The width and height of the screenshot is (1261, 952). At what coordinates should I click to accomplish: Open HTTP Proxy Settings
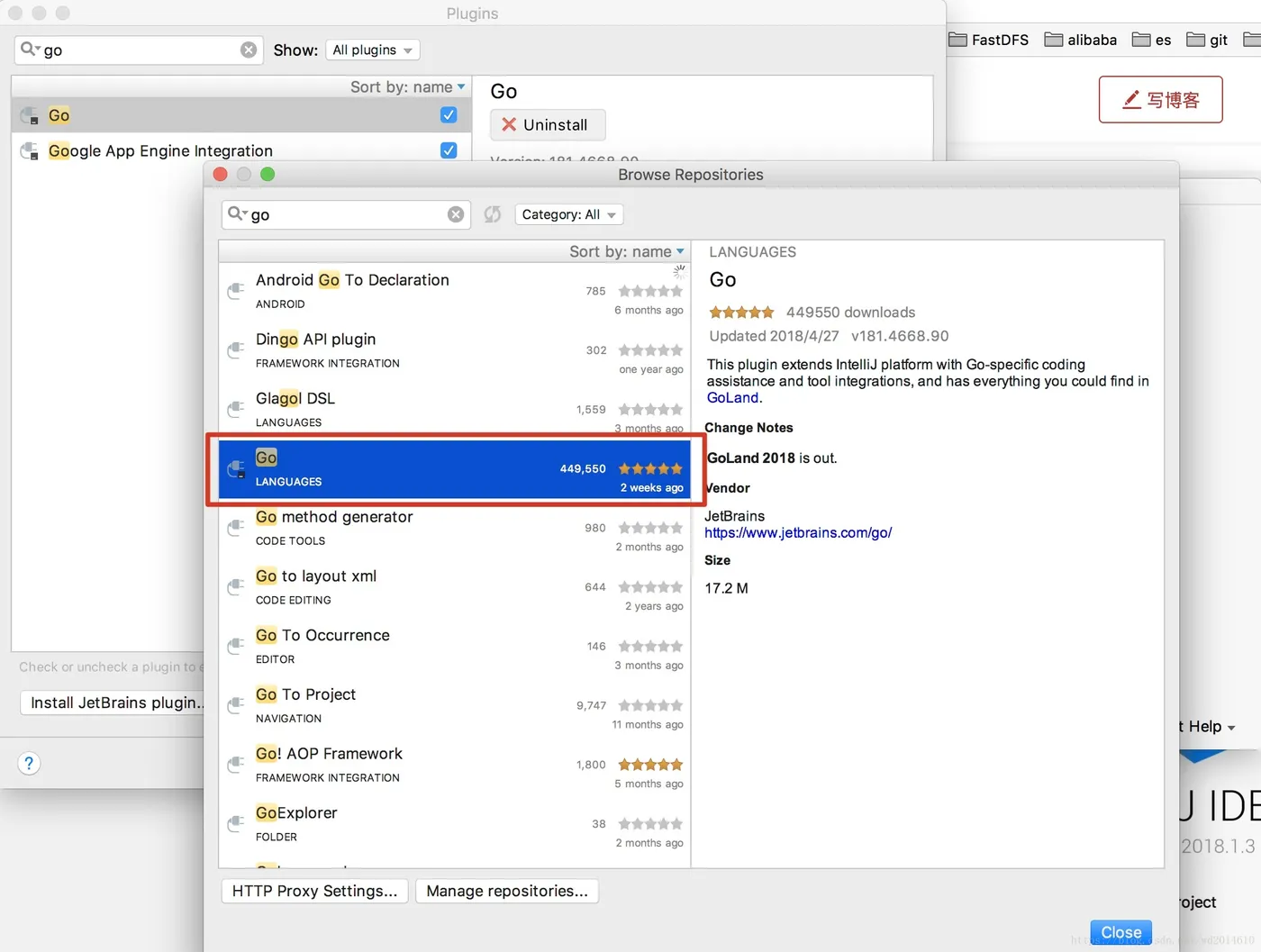pos(314,891)
